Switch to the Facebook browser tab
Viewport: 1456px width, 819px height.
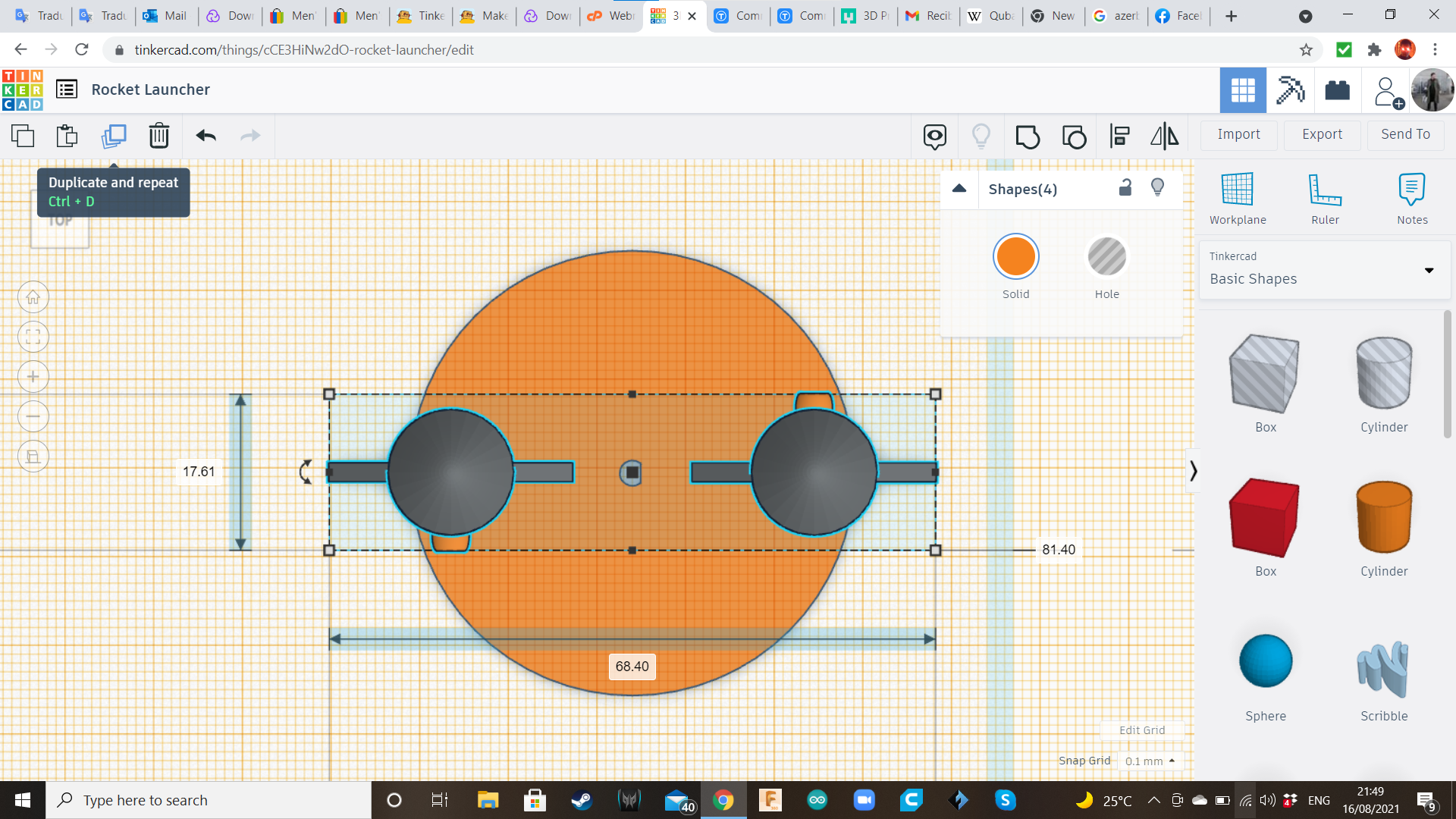(x=1178, y=16)
